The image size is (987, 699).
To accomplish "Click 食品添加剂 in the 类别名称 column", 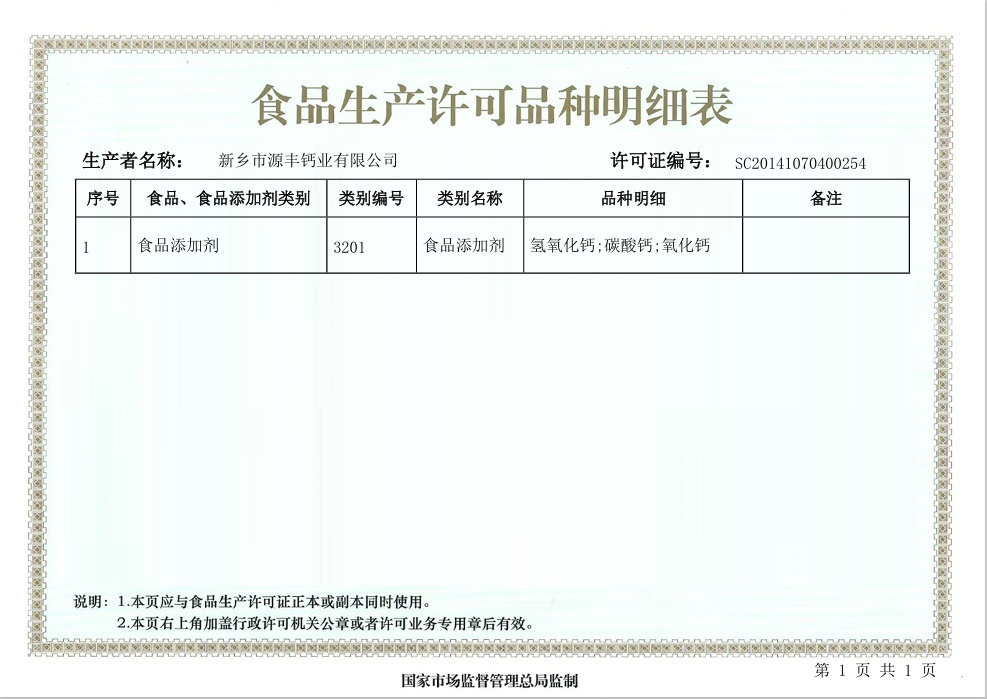I will [464, 245].
